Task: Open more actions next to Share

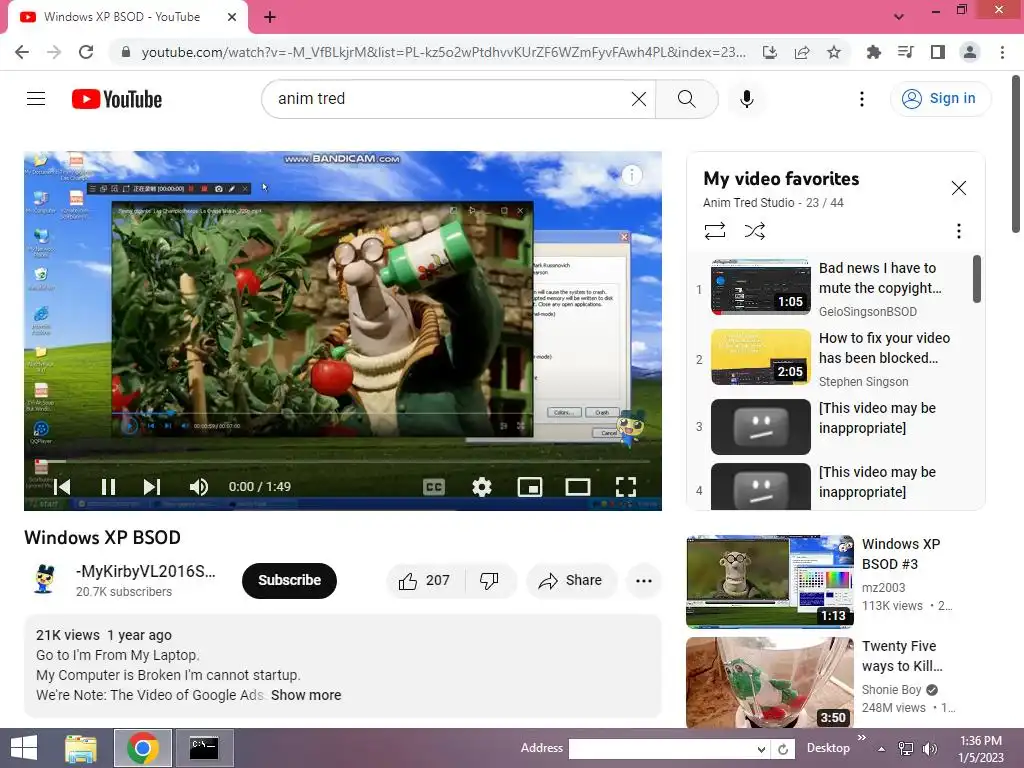Action: point(644,580)
